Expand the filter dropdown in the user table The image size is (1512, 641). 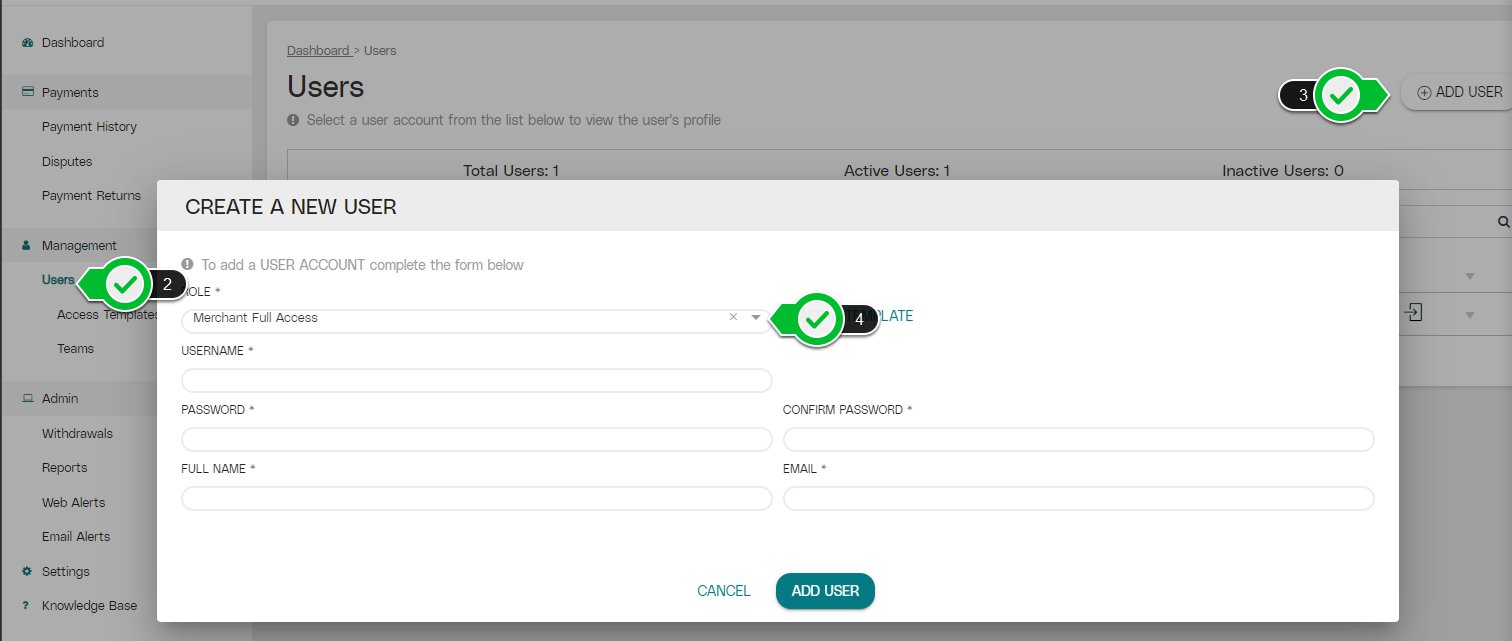coord(1468,275)
